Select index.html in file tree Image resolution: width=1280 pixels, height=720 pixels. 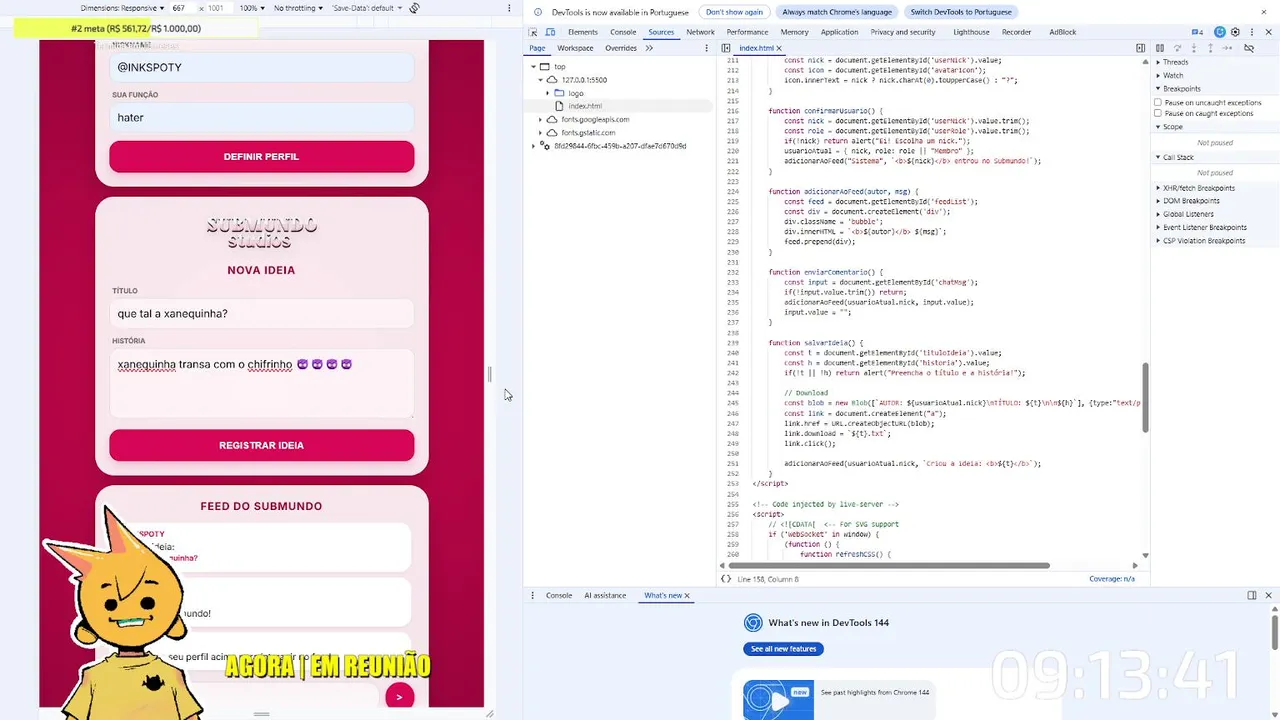[585, 106]
